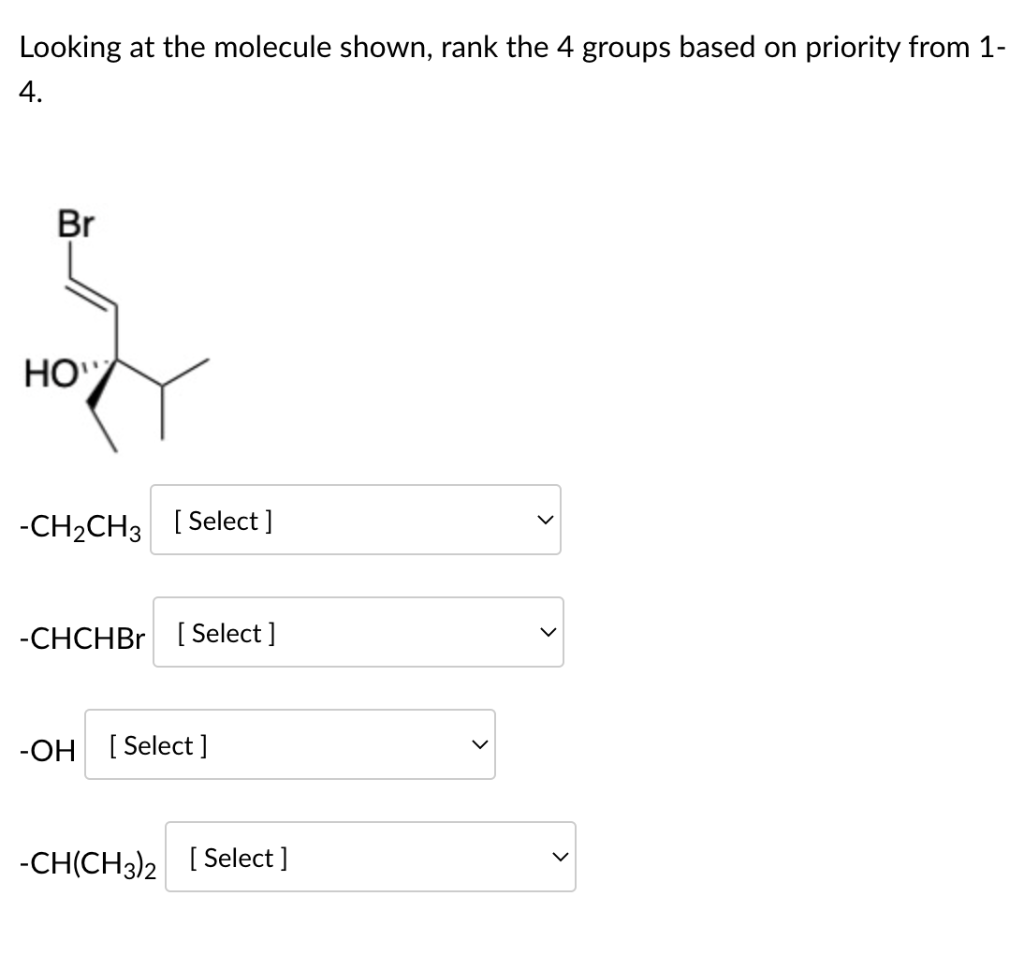Click the -CH2CH3 group label text

click(80, 526)
